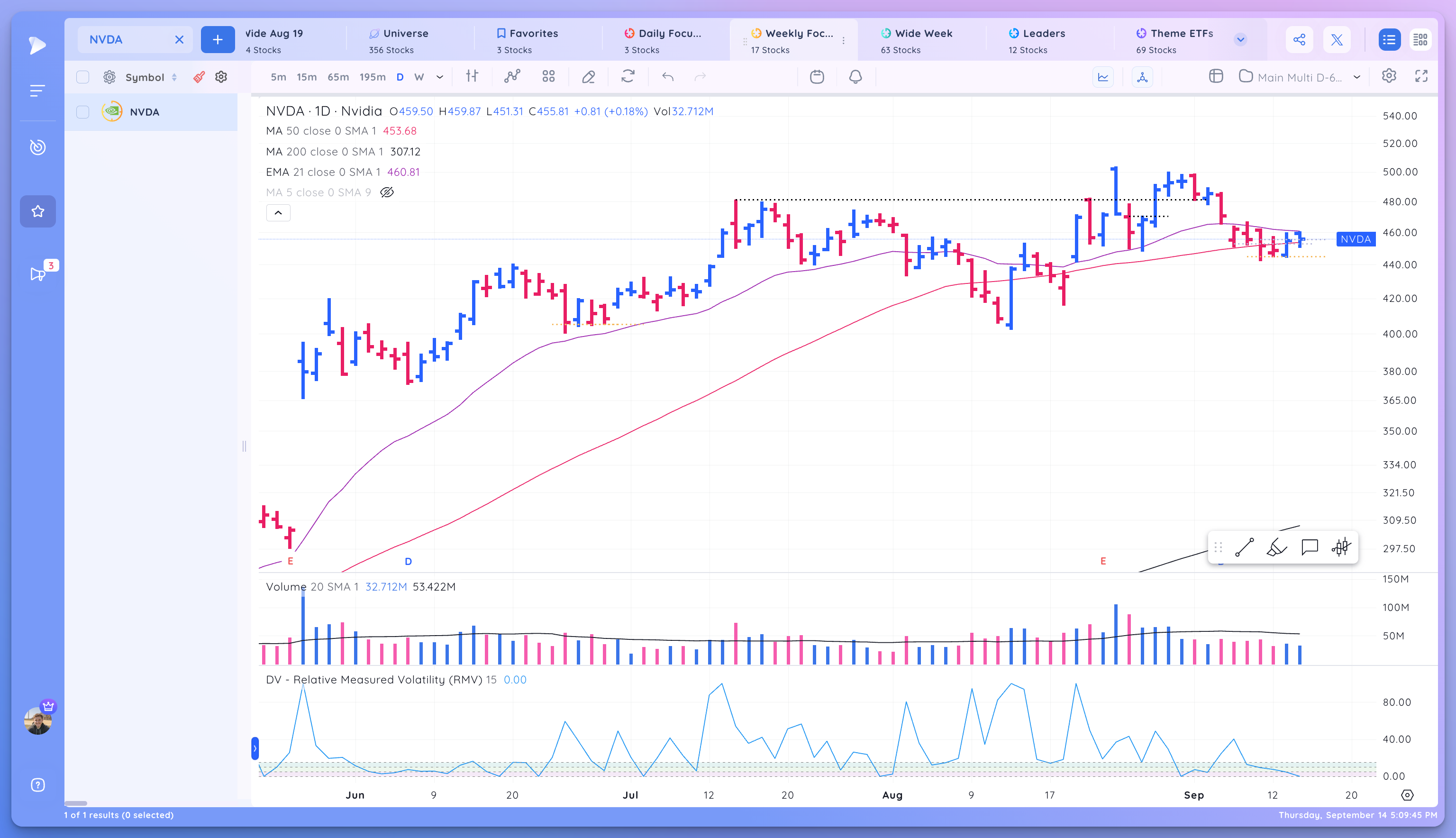Show hidden MA 5 indicator eye icon

pyautogui.click(x=387, y=192)
